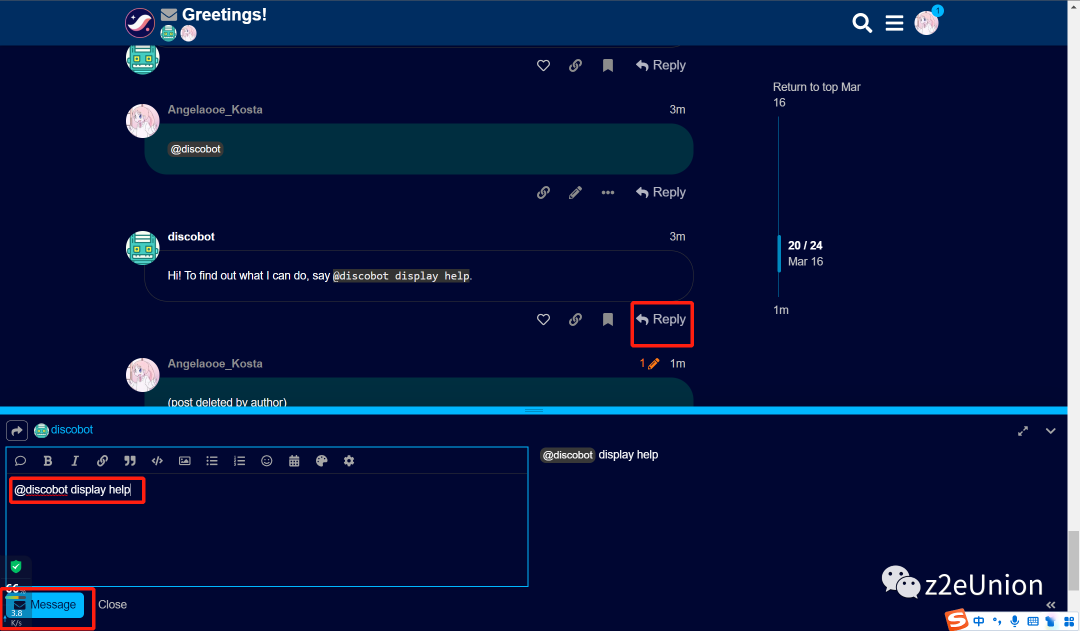Toggle bold formatting in the composer toolbar
Screen dimensions: 1080x631
[47, 461]
